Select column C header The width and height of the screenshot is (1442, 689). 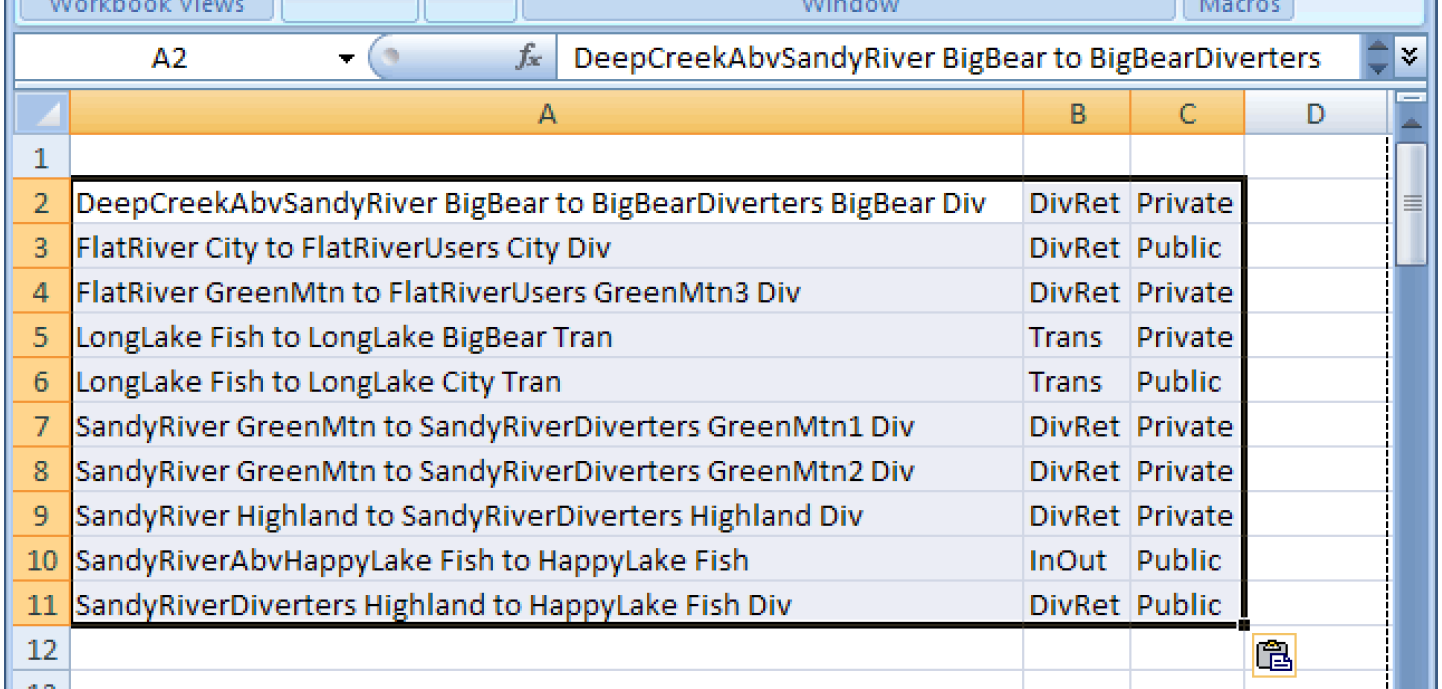click(1186, 114)
